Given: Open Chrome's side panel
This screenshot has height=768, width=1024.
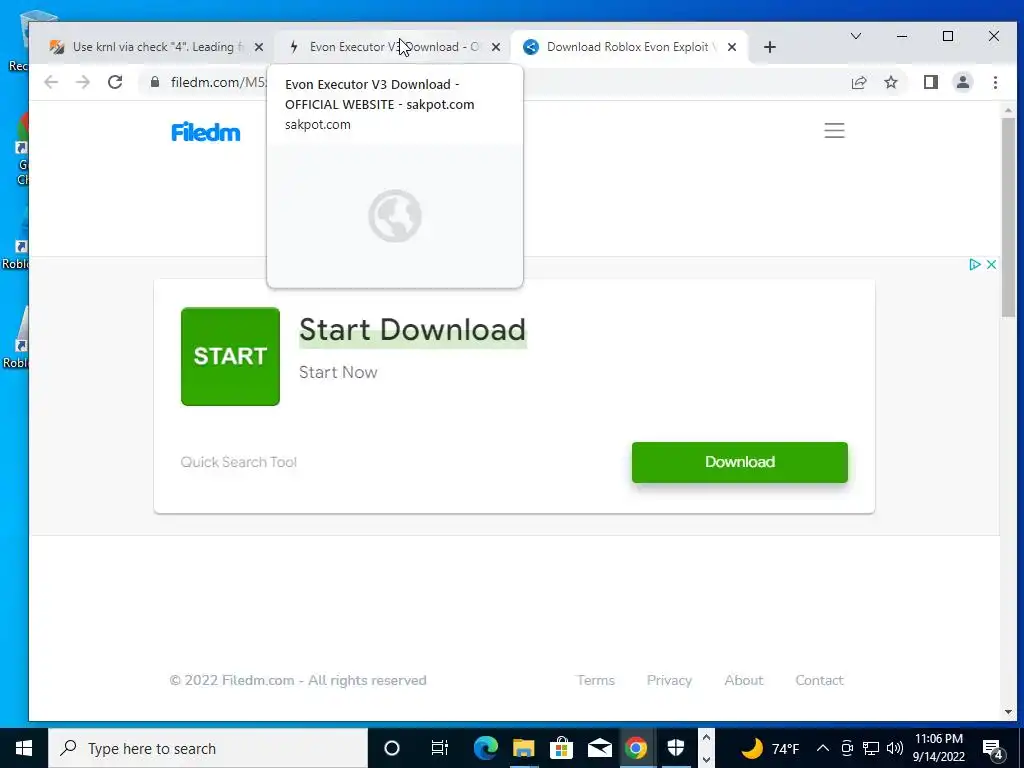Looking at the screenshot, I should [931, 82].
